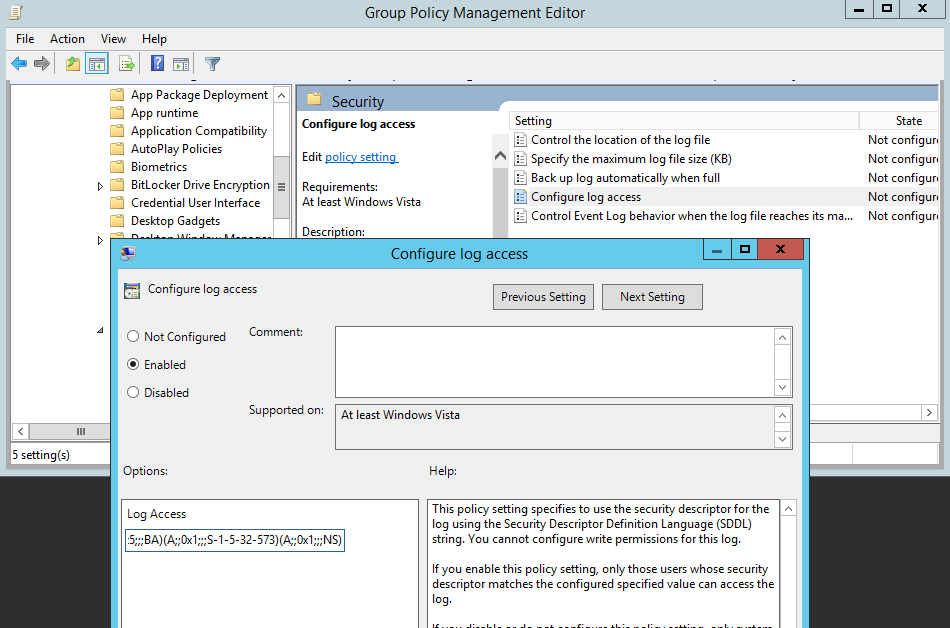Click the toolbar Forward arrow
Viewport: 950px width, 628px height.
pyautogui.click(x=42, y=64)
